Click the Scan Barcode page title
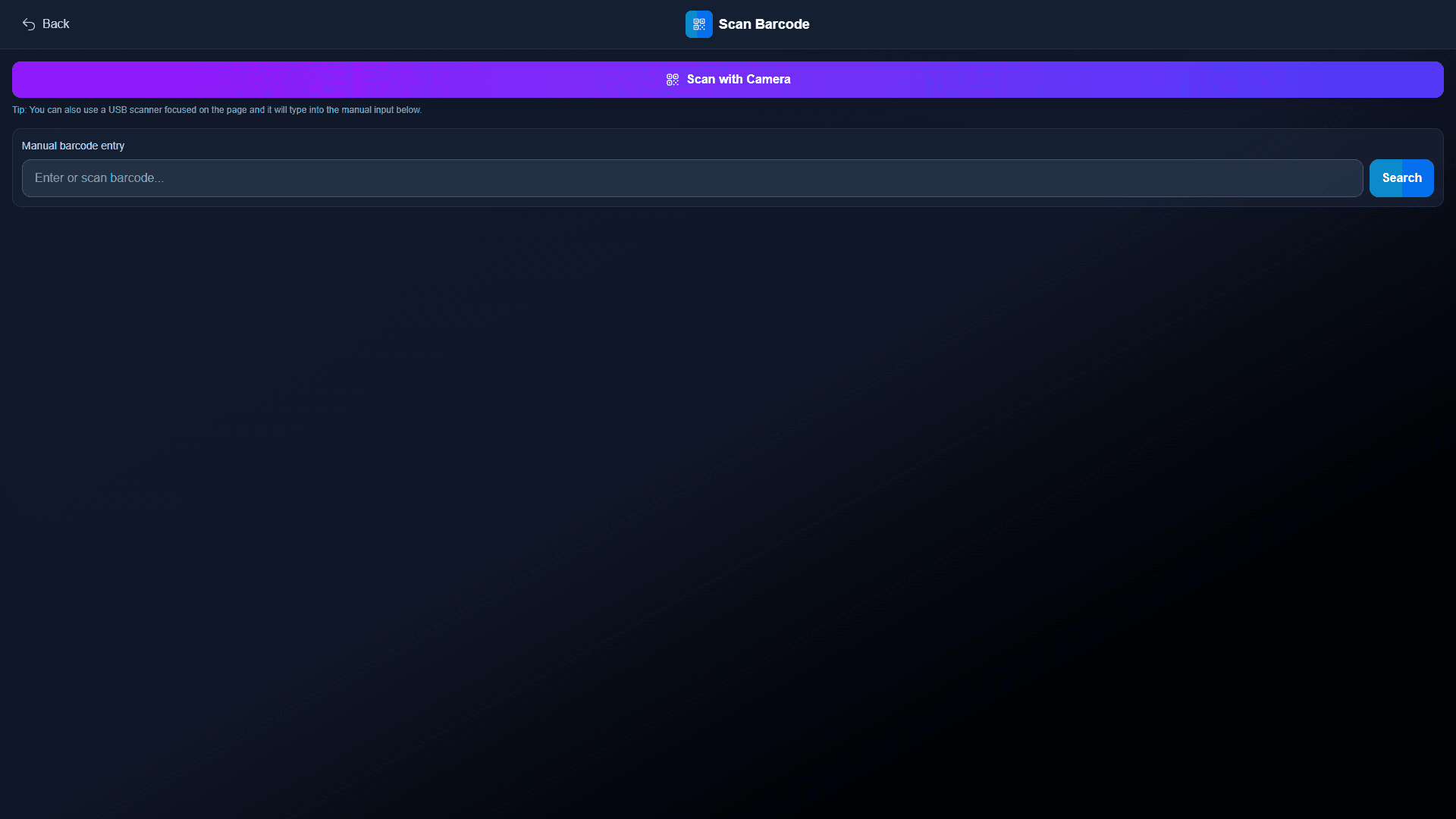This screenshot has width=1456, height=819. click(764, 24)
